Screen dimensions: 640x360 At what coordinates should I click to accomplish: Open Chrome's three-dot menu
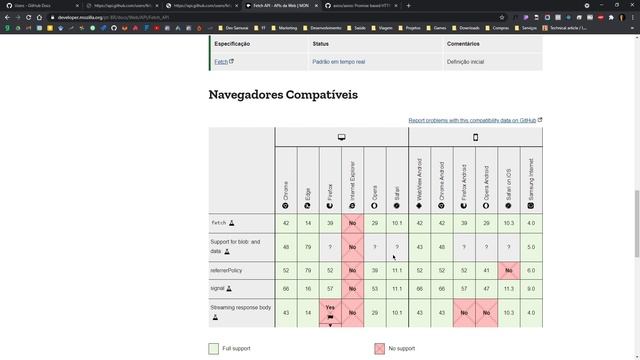coord(633,18)
